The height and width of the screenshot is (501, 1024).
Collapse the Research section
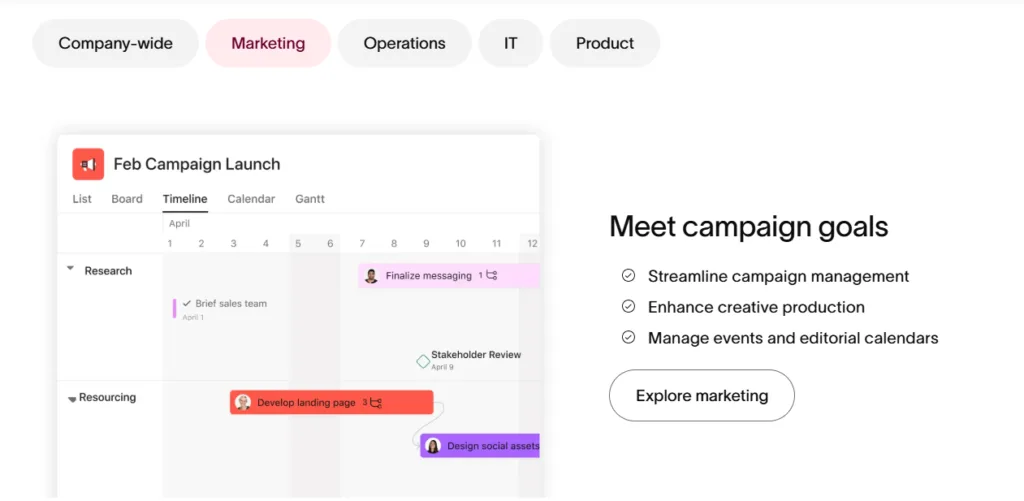(71, 268)
